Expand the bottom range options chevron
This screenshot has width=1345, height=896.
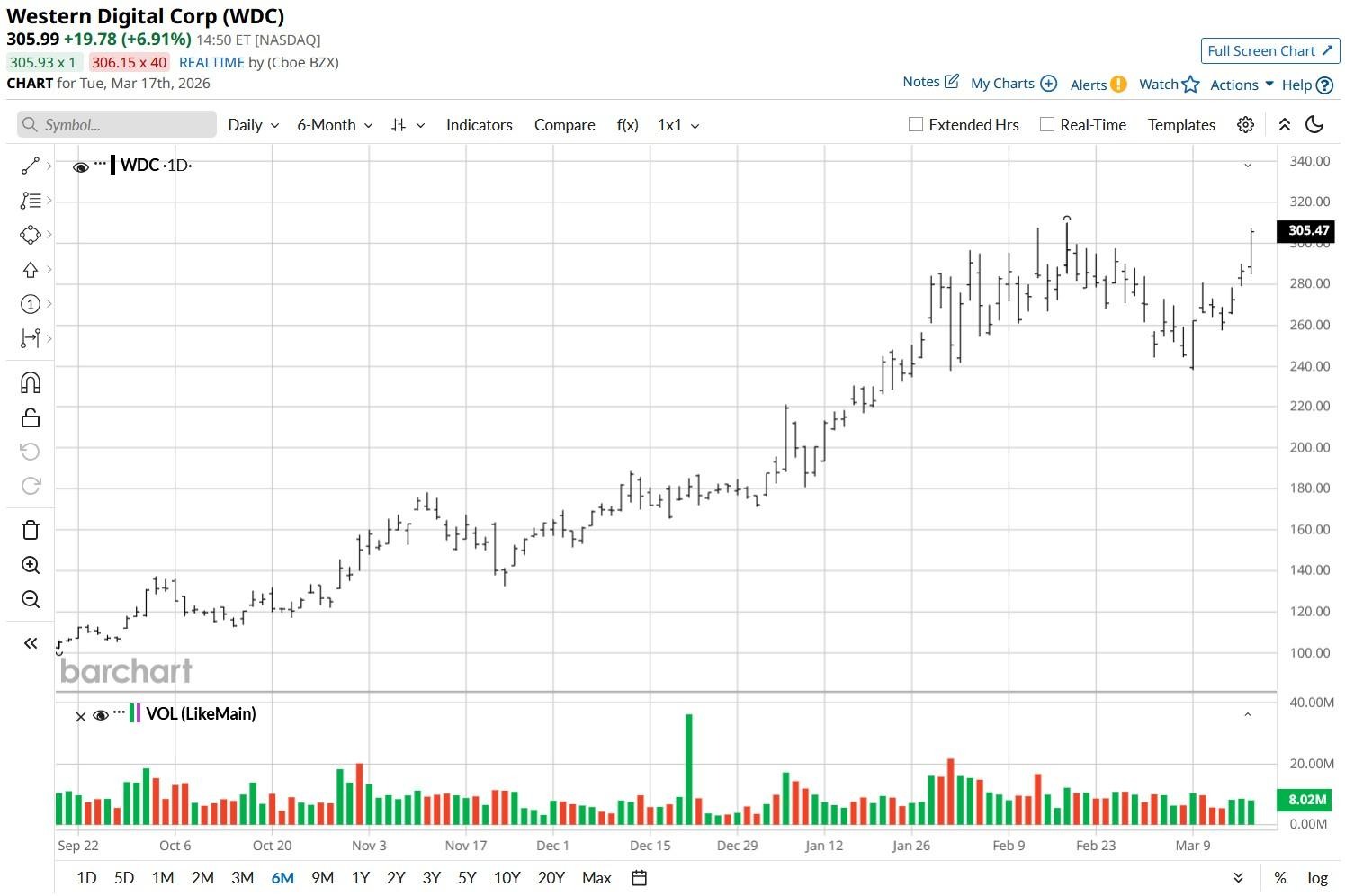click(x=1239, y=878)
